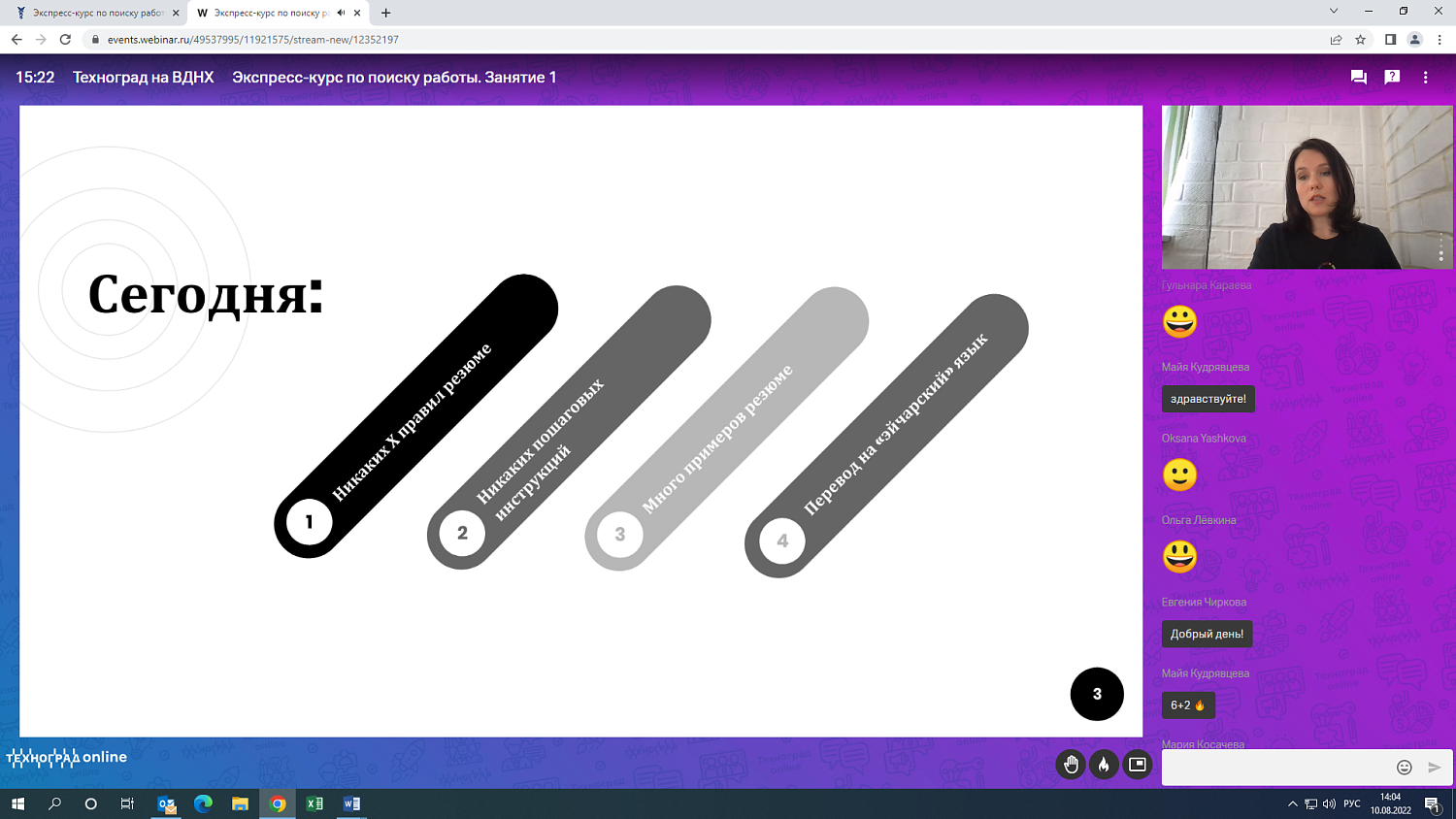Toggle the chat panel icon
1456x819 pixels.
1358,78
